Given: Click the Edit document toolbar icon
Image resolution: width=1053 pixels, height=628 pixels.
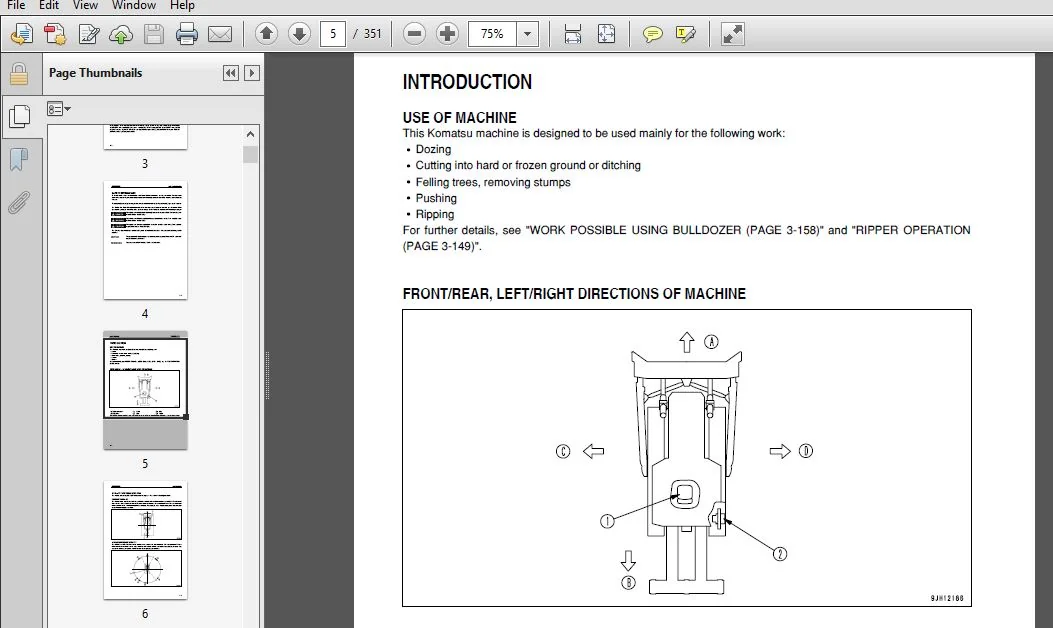Looking at the screenshot, I should click(89, 34).
